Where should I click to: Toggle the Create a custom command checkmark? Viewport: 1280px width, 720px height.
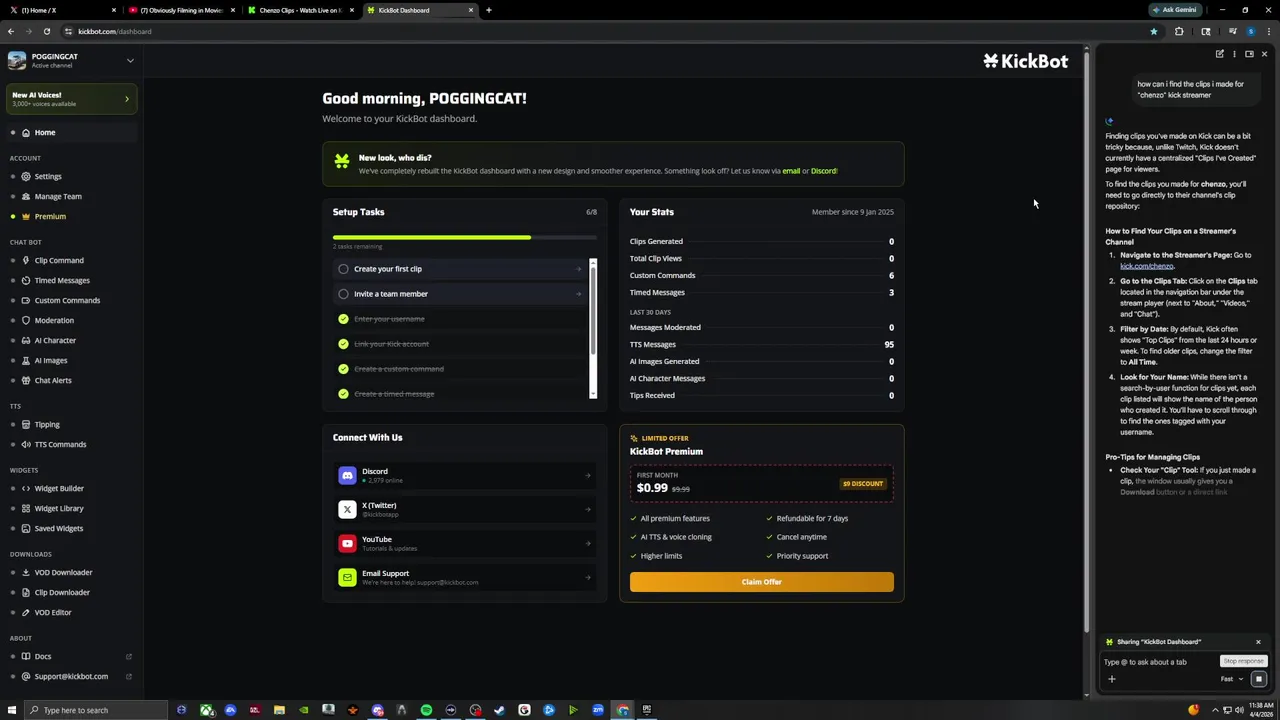coord(343,369)
